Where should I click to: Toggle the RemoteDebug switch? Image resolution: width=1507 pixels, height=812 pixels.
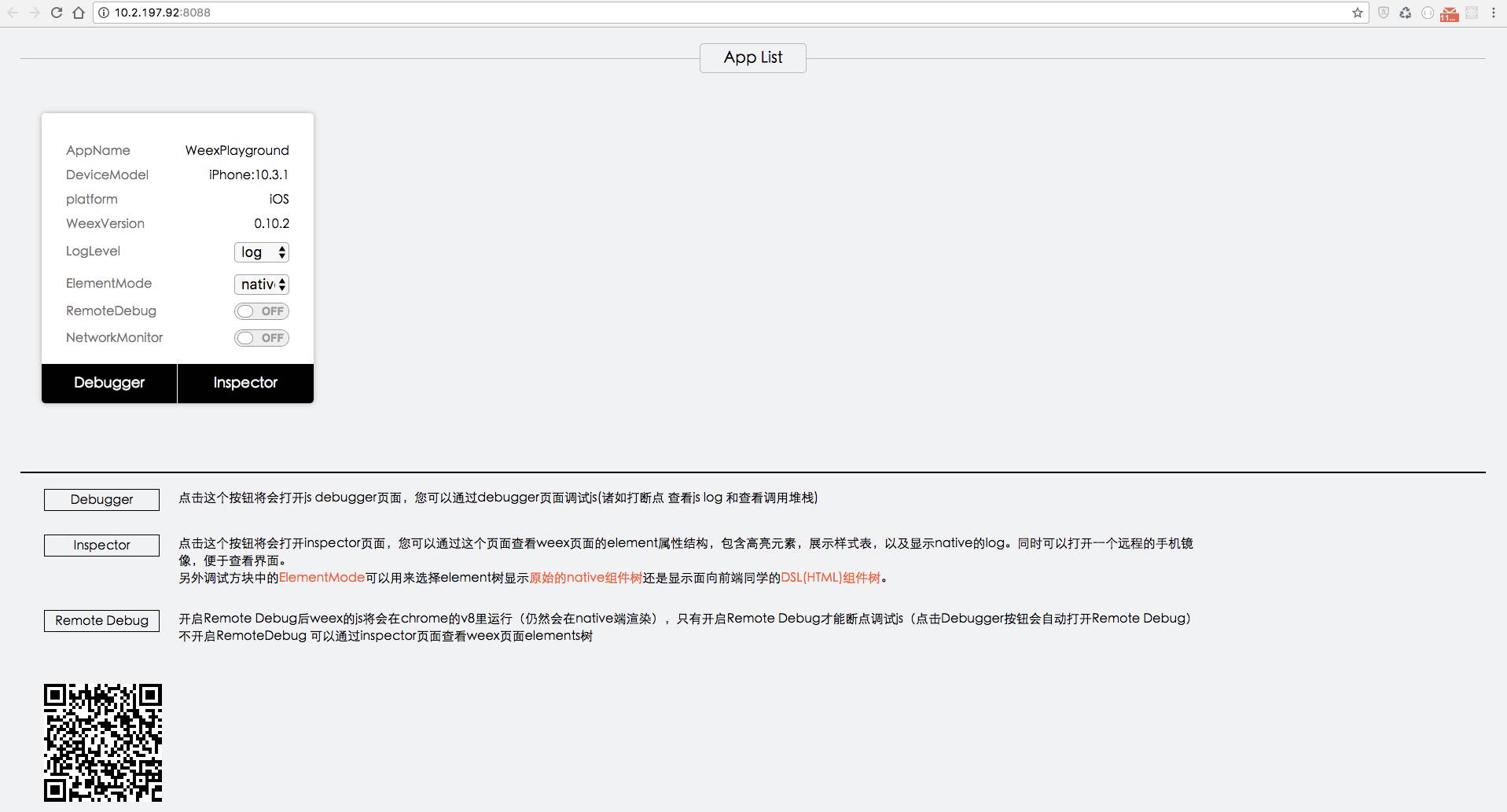point(262,311)
